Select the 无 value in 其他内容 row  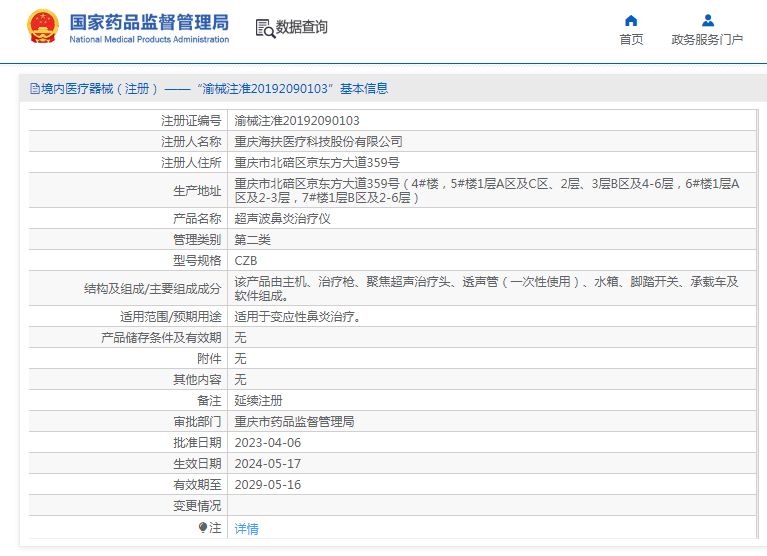[x=240, y=379]
